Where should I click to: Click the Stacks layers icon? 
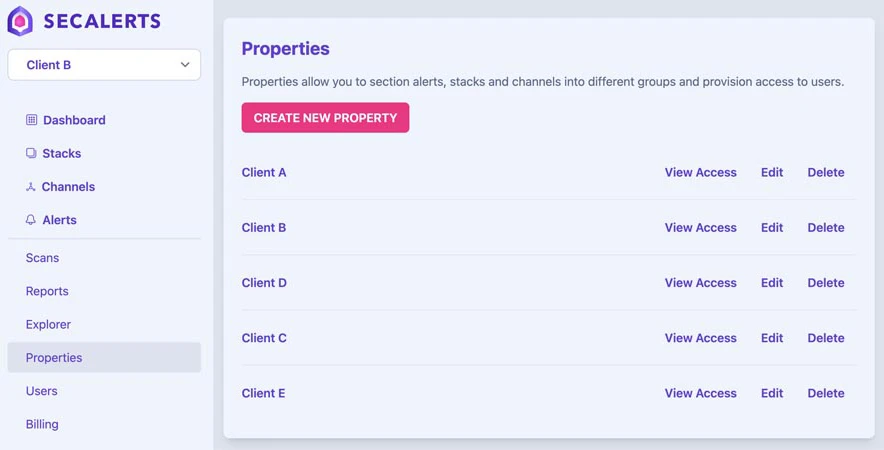click(31, 153)
